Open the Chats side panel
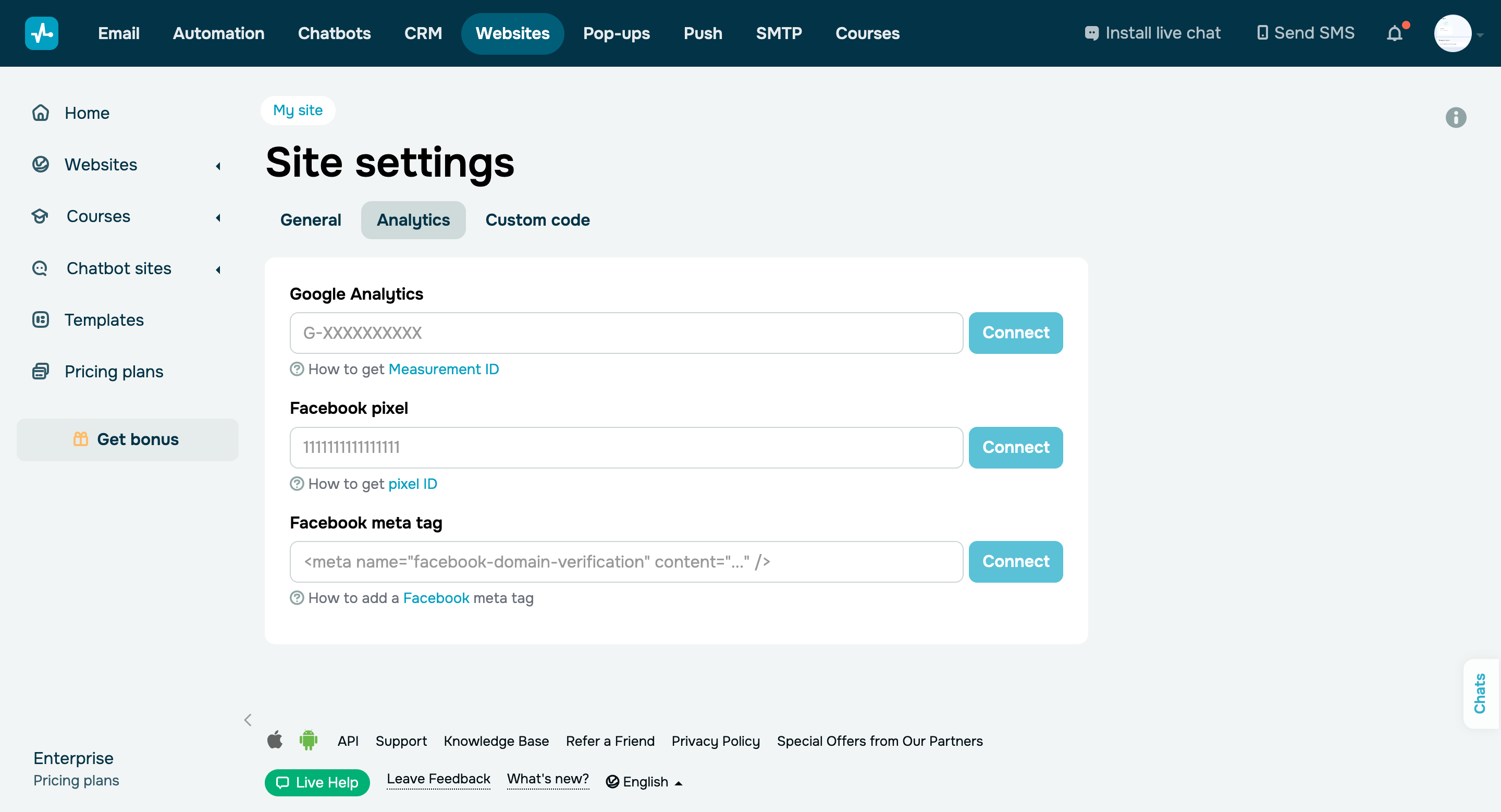The image size is (1501, 812). point(1481,693)
